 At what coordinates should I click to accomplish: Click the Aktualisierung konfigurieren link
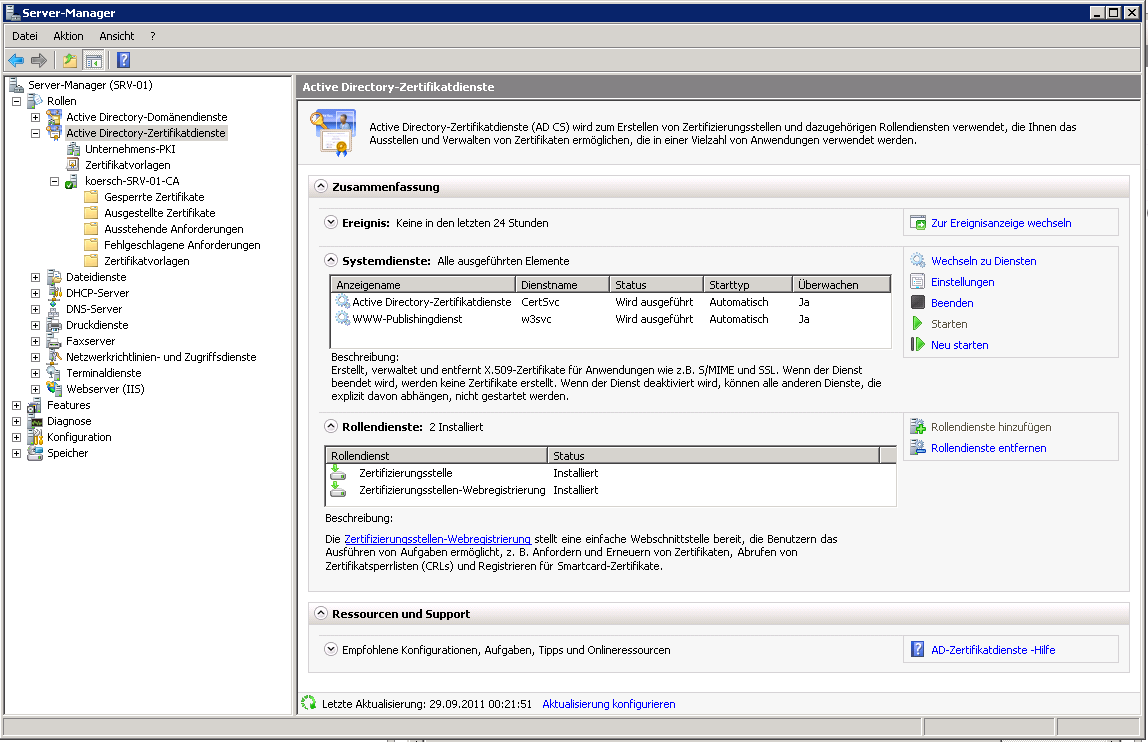tap(608, 704)
